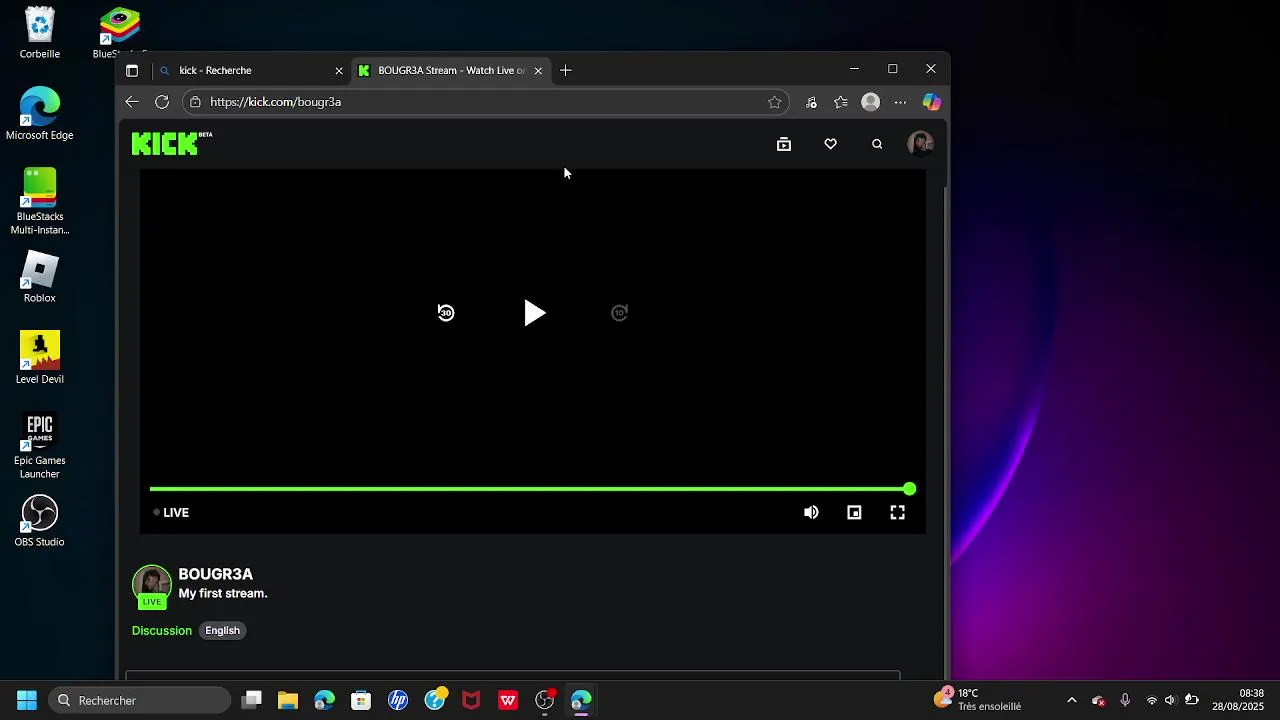This screenshot has width=1280, height=720.
Task: Click the progress bar end handle
Action: 909,489
